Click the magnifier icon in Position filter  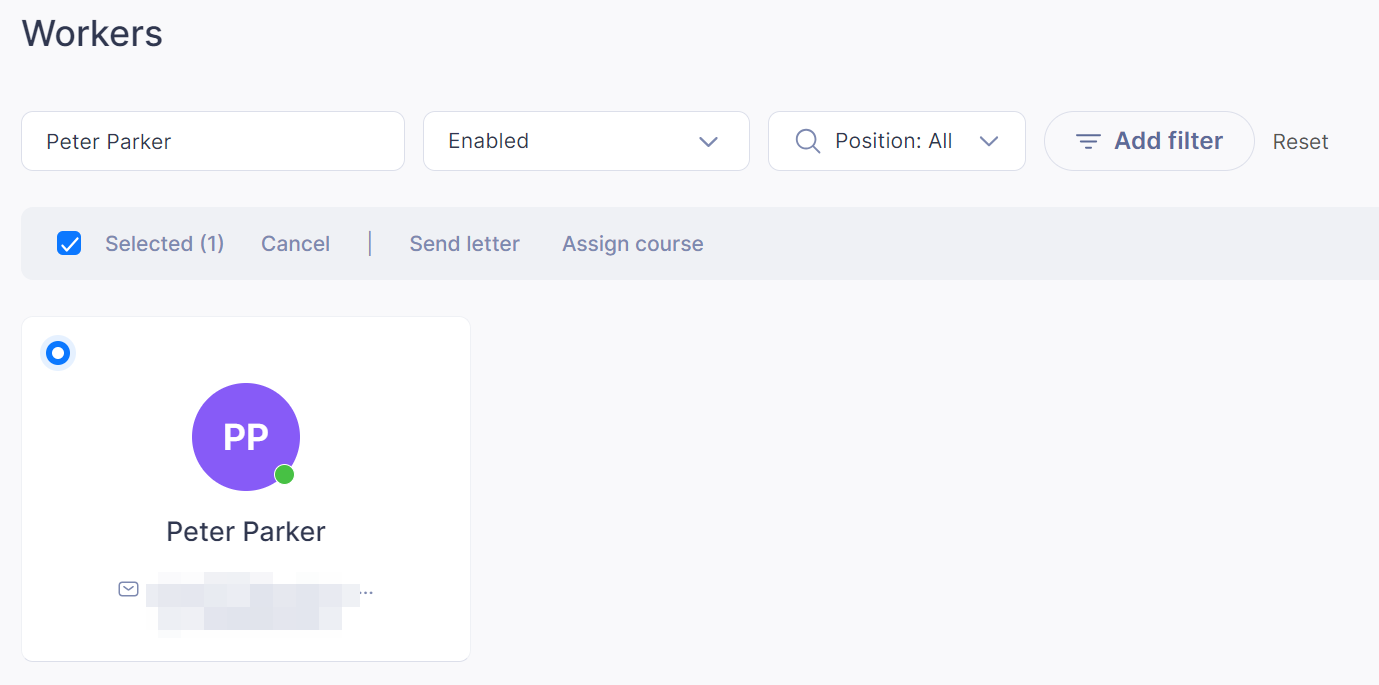click(808, 141)
